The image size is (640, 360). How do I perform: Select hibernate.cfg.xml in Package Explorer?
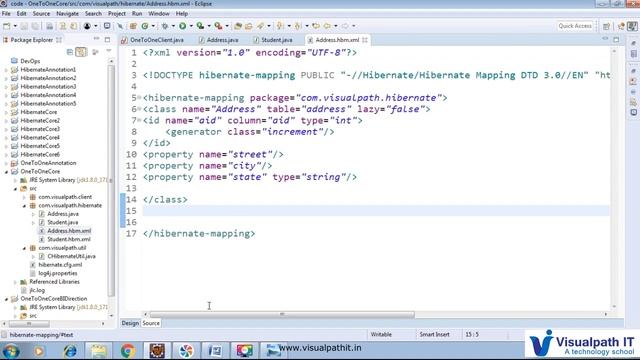pos(60,265)
